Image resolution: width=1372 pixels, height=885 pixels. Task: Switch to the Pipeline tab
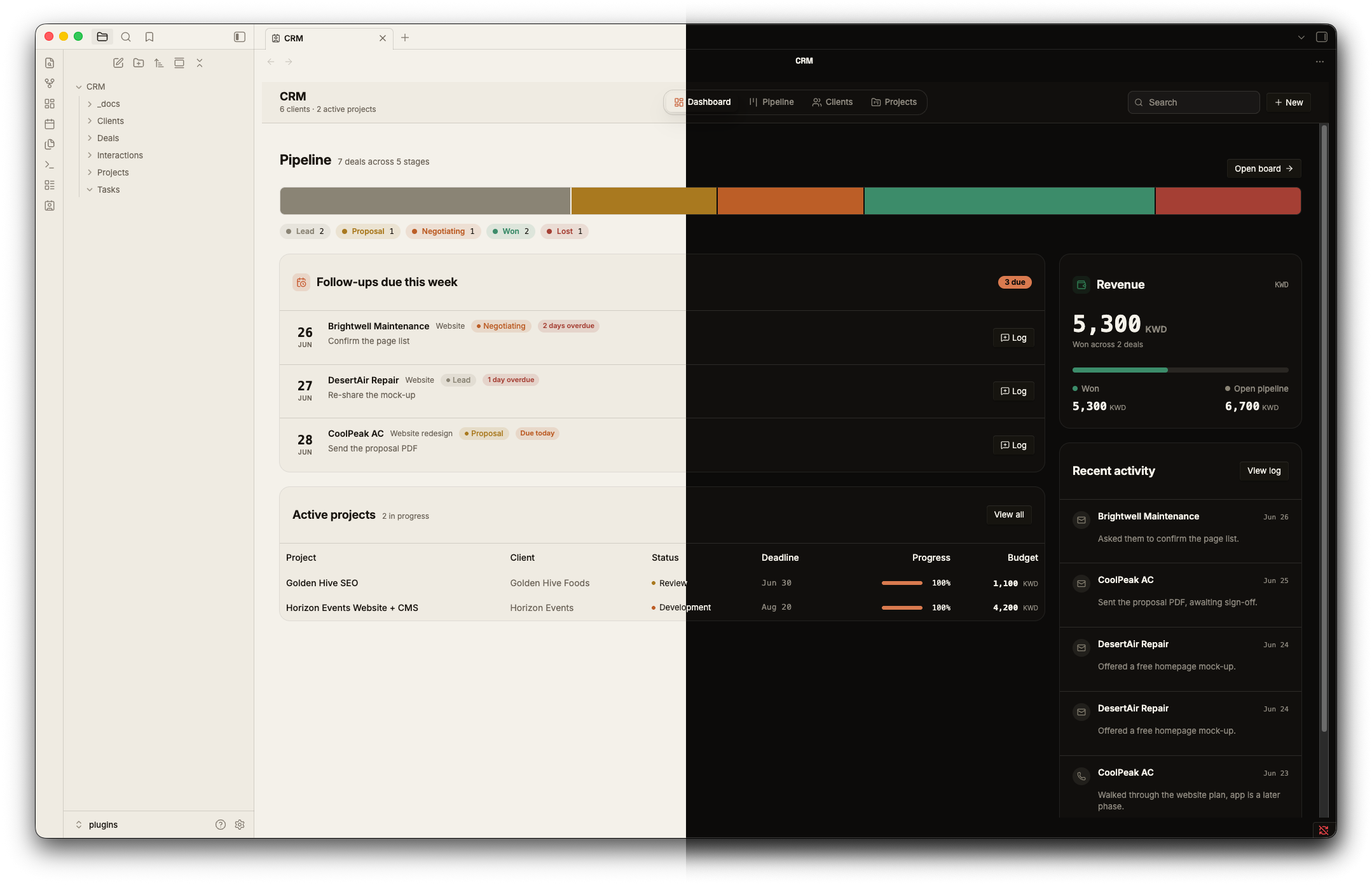(772, 102)
